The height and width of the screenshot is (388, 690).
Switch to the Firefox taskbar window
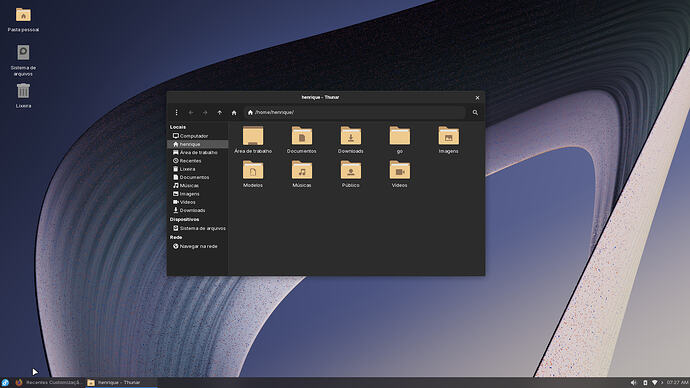48,383
